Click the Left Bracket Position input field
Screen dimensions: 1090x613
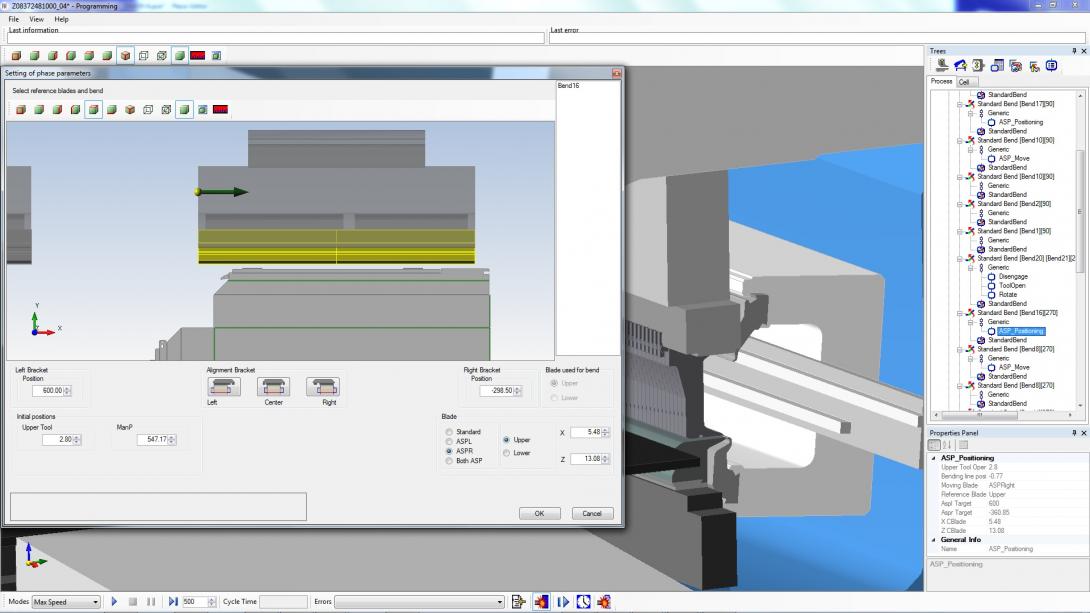coord(51,391)
